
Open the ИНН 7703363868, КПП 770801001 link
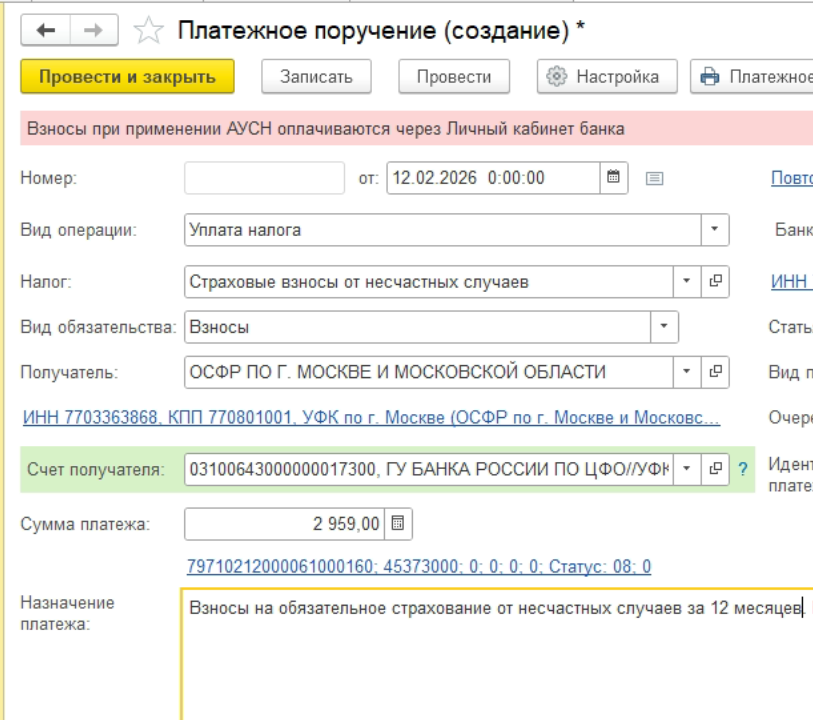pos(371,417)
